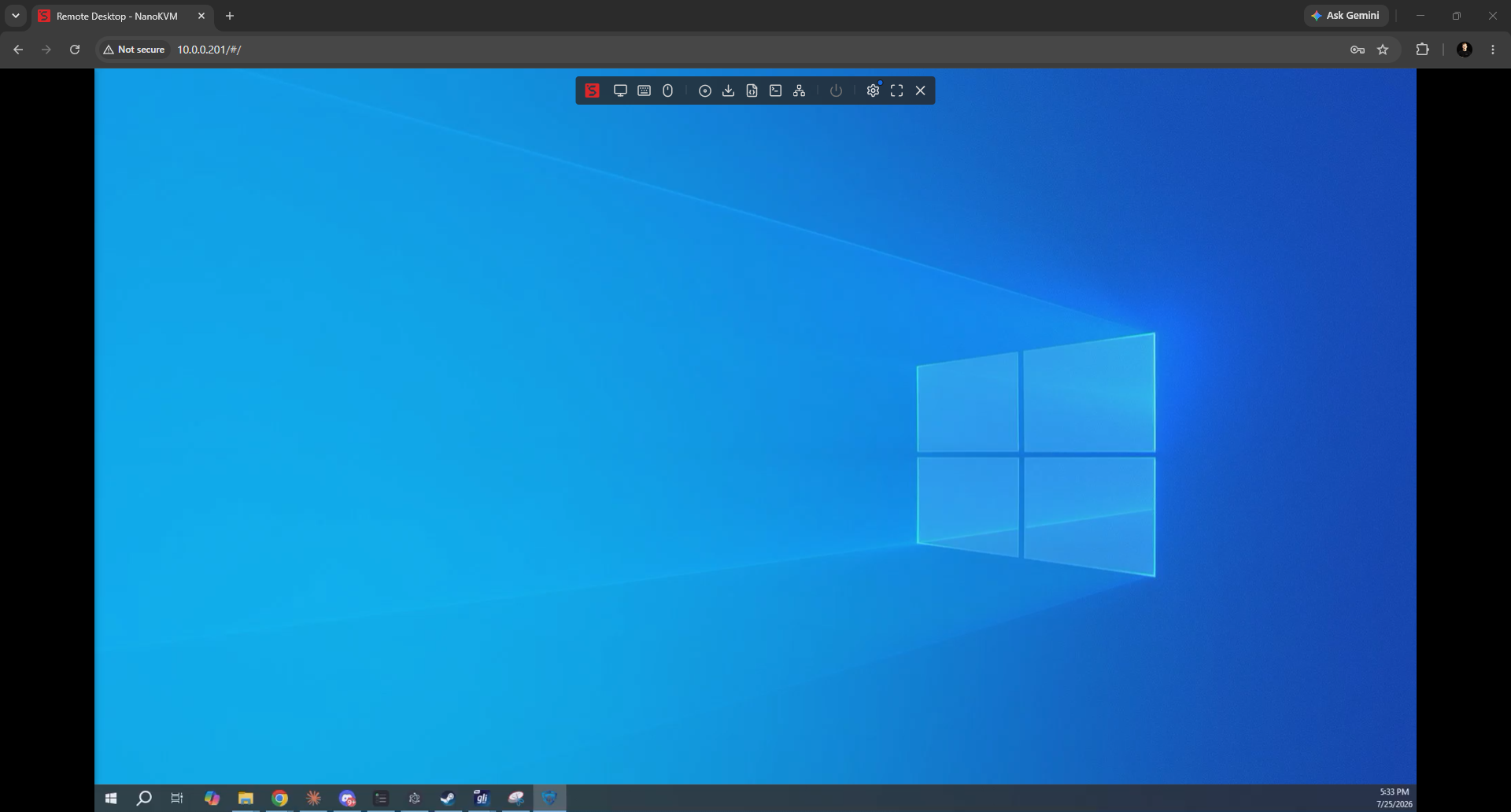The image size is (1511, 812).
Task: Open the NanoKVM network/Wake-on-LAN menu
Action: coord(800,90)
